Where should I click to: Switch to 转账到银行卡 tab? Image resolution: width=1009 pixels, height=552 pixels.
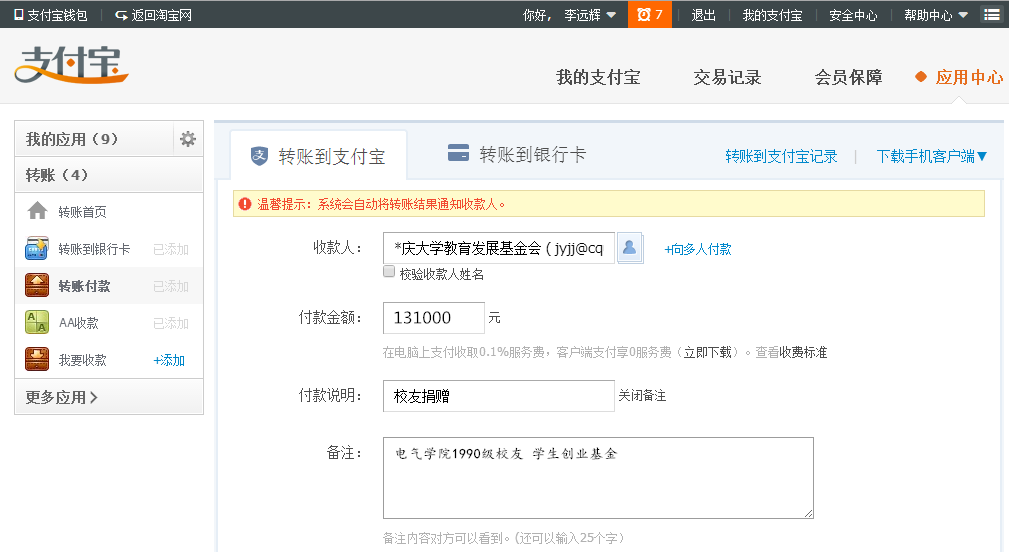click(x=517, y=154)
